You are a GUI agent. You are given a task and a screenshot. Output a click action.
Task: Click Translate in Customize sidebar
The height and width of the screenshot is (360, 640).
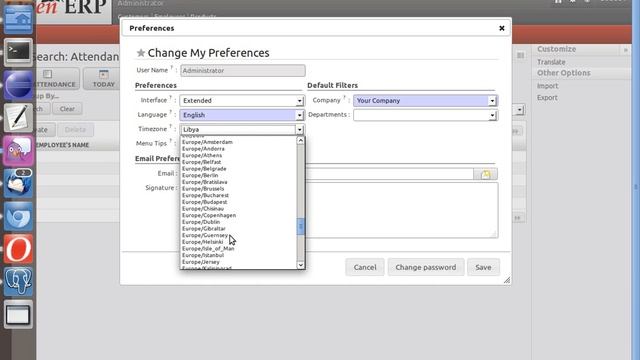[x=551, y=62]
